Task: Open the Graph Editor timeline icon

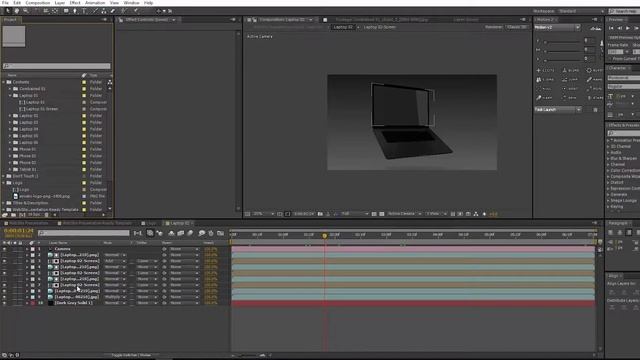Action: pyautogui.click(x=220, y=233)
